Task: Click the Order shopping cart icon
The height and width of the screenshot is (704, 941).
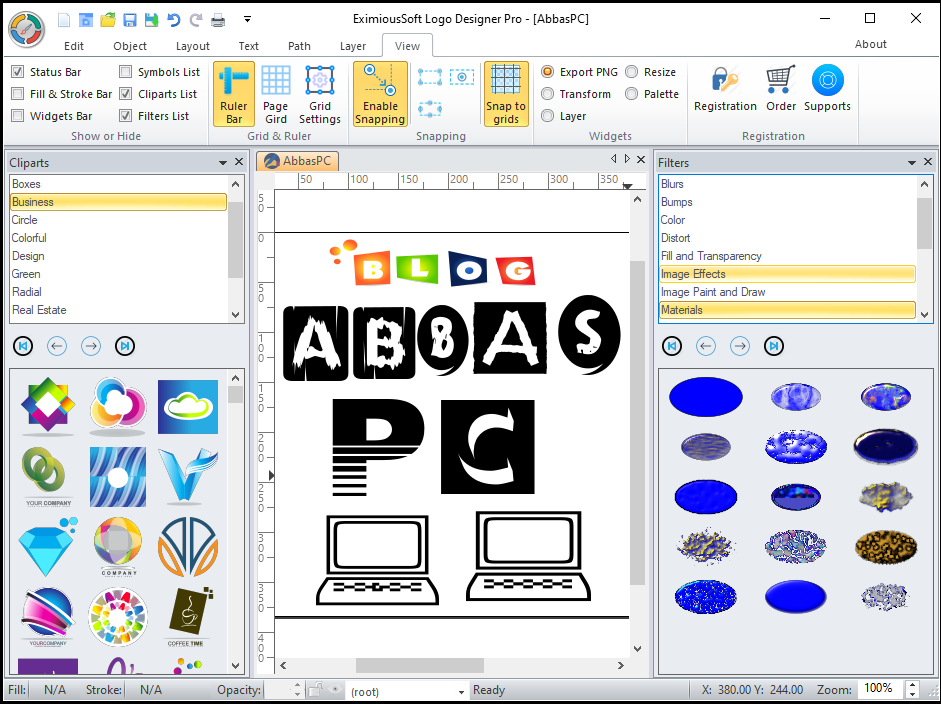Action: tap(781, 89)
